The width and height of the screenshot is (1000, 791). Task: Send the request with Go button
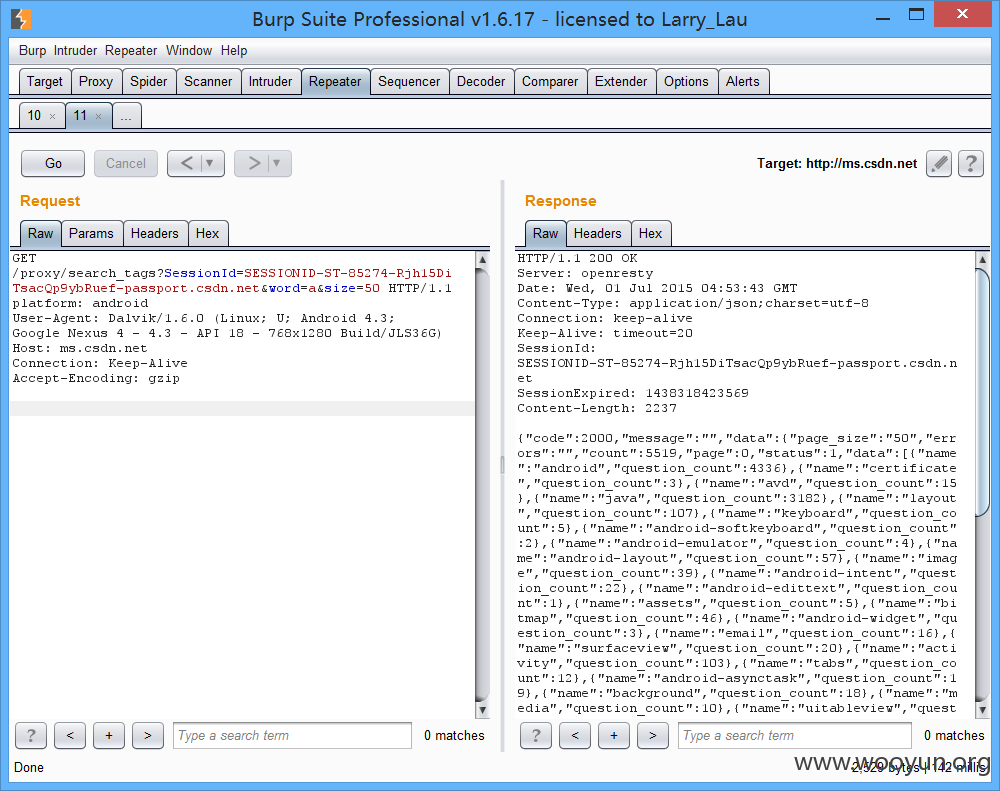coord(53,163)
